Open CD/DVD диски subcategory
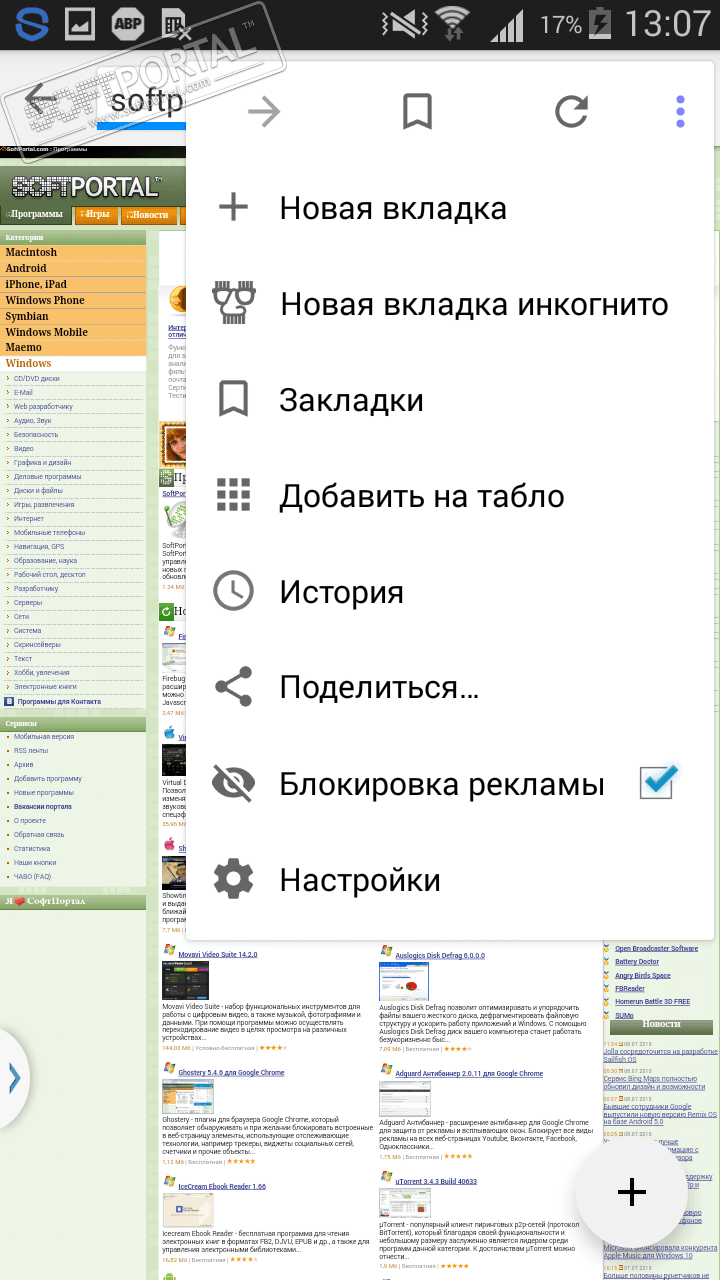 [37, 379]
